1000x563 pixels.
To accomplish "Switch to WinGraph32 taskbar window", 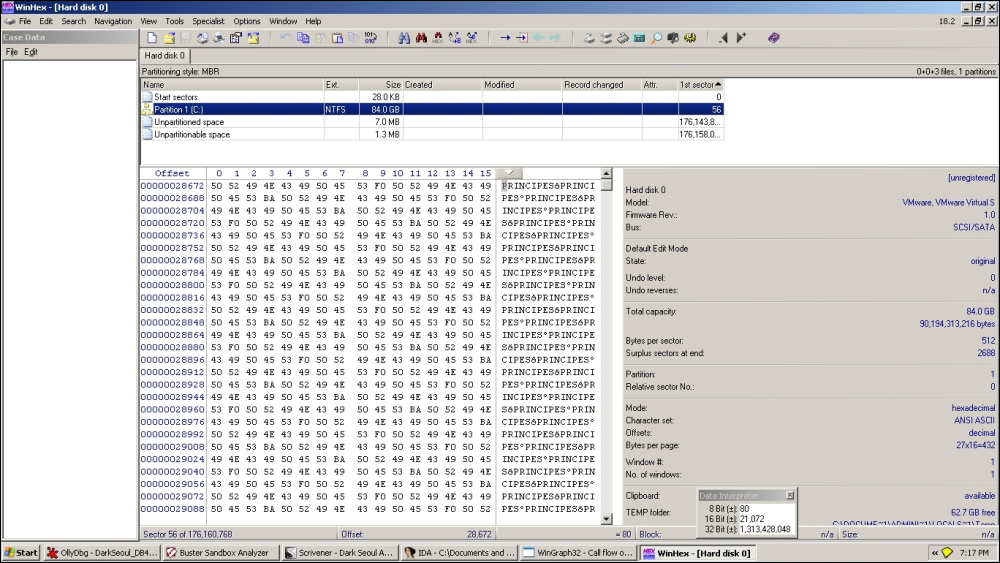I will pos(578,553).
